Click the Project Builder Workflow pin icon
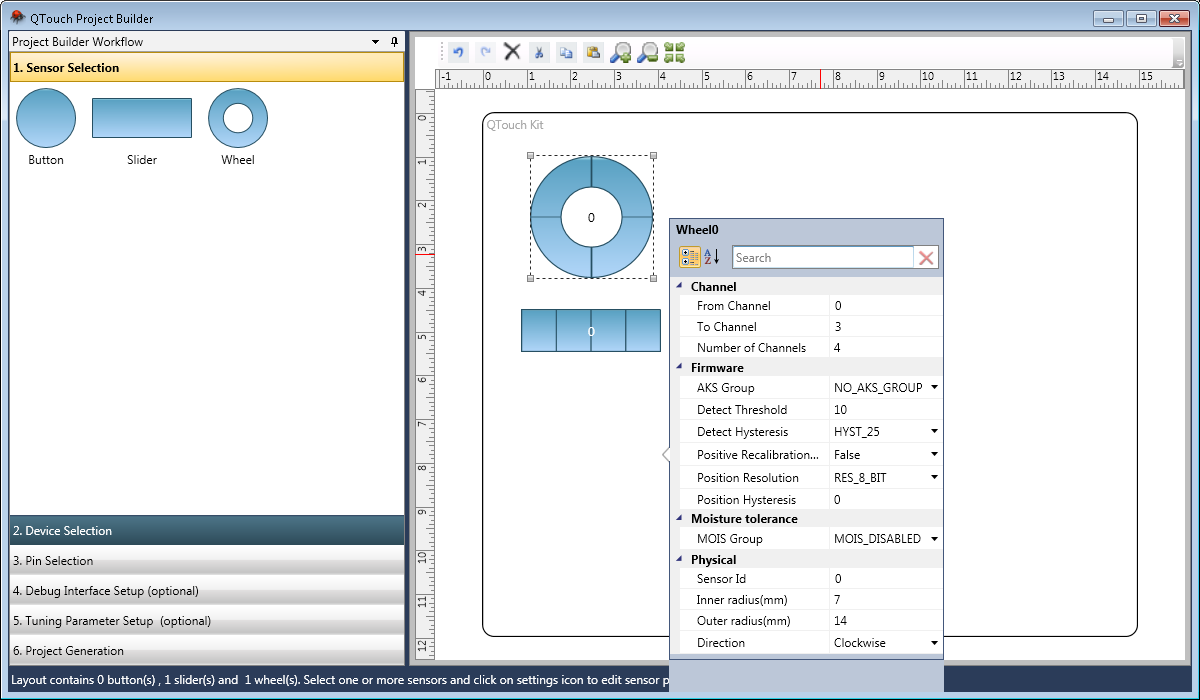Image resolution: width=1200 pixels, height=700 pixels. point(394,42)
